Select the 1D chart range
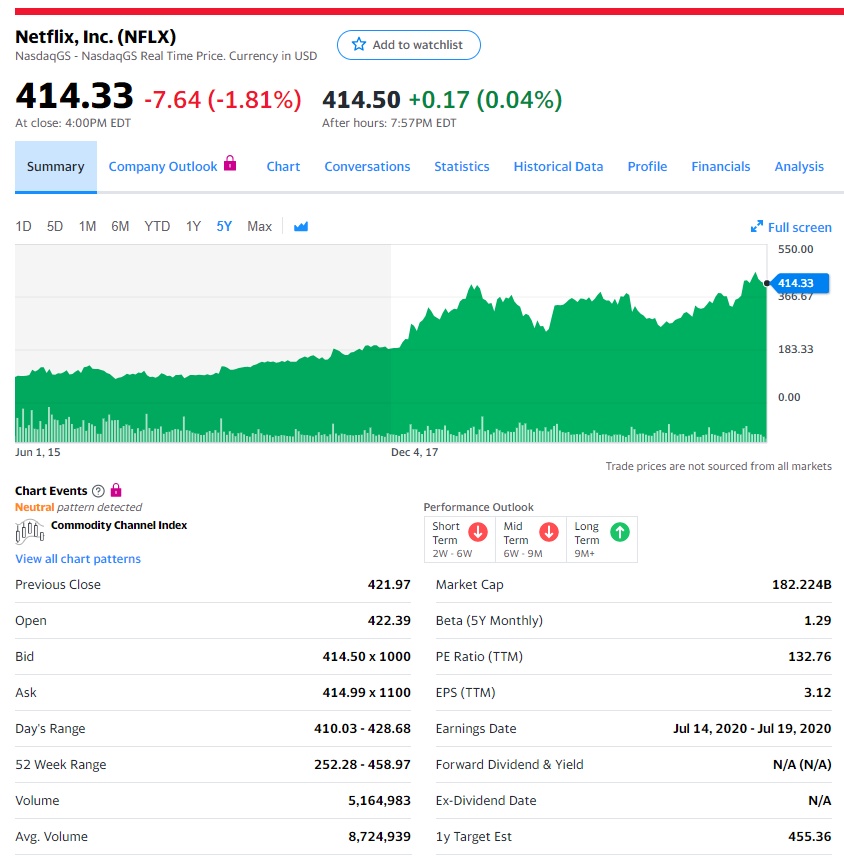Screen dimensions: 844x856 [23, 226]
